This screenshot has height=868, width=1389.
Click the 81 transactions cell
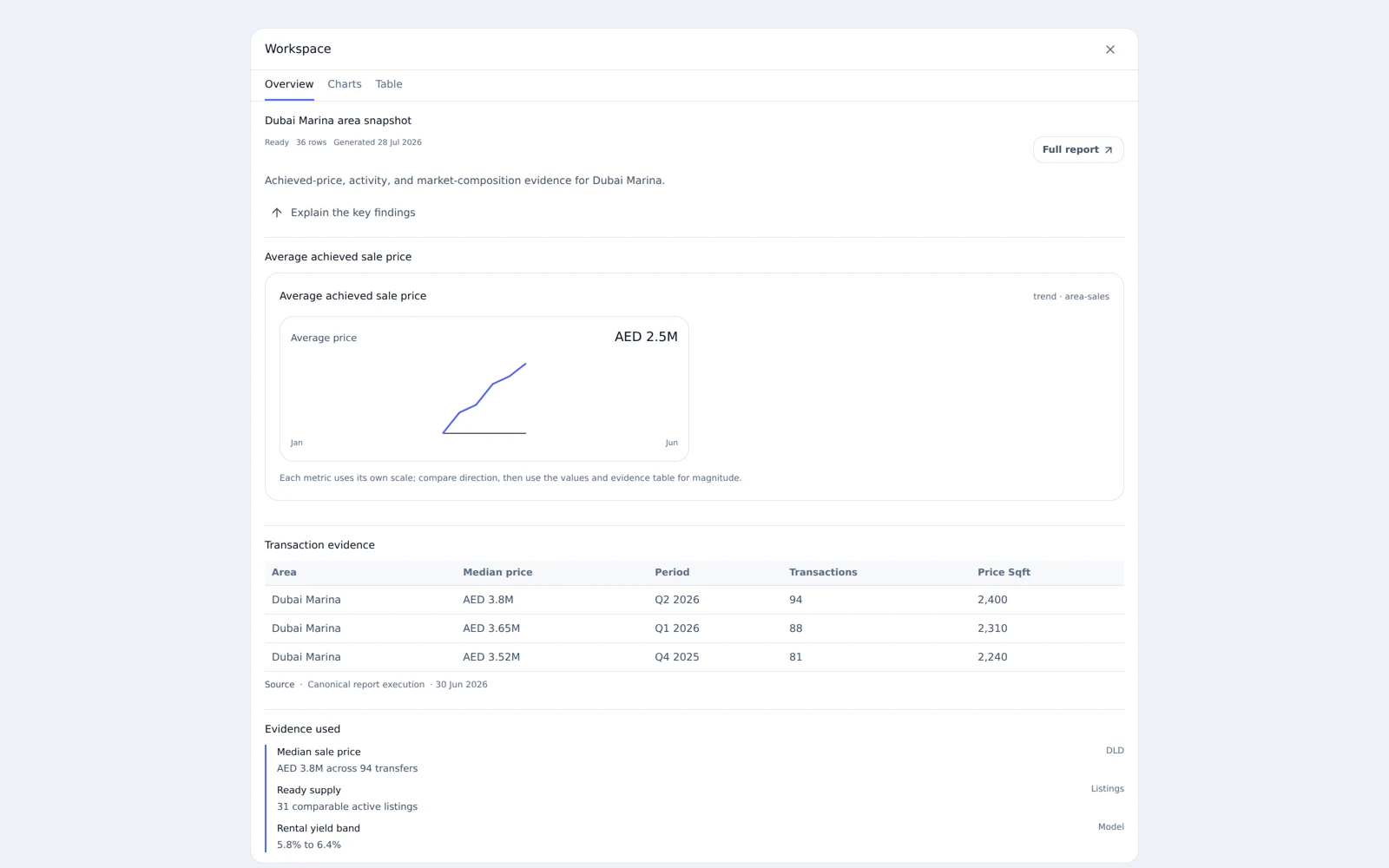click(x=796, y=657)
